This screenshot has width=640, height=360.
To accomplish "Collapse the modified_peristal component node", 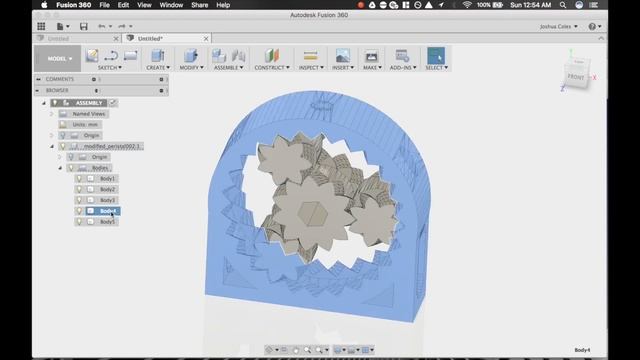I will point(52,146).
